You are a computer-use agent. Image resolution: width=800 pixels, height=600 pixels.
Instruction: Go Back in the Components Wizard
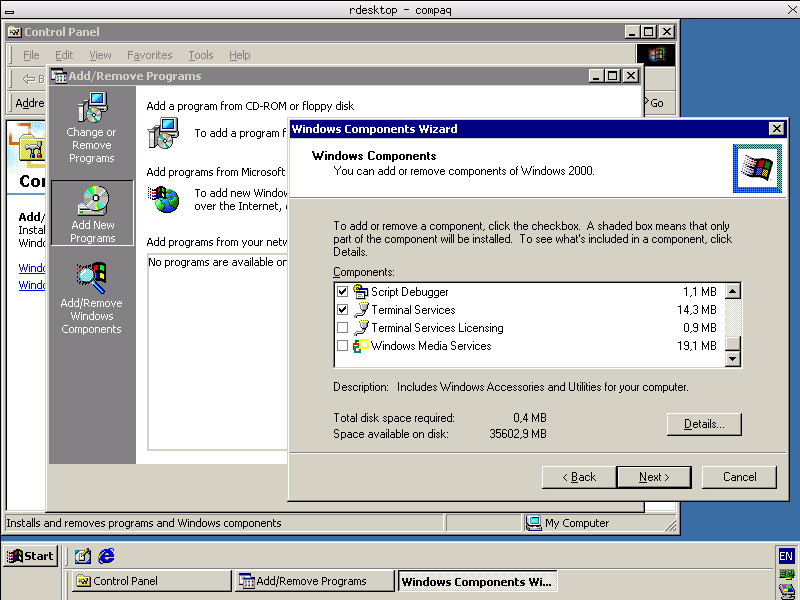579,477
